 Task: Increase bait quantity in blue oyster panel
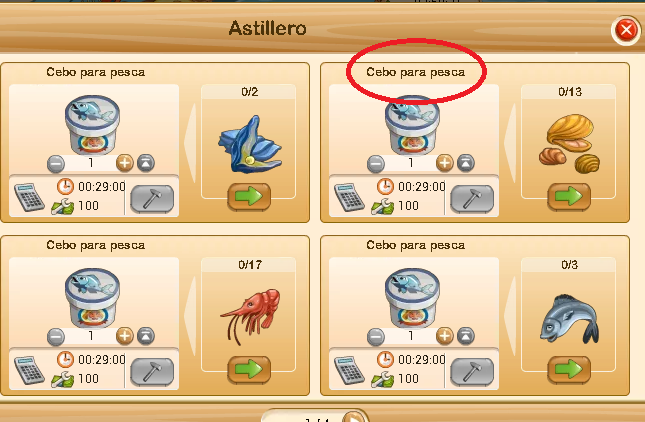pyautogui.click(x=125, y=163)
